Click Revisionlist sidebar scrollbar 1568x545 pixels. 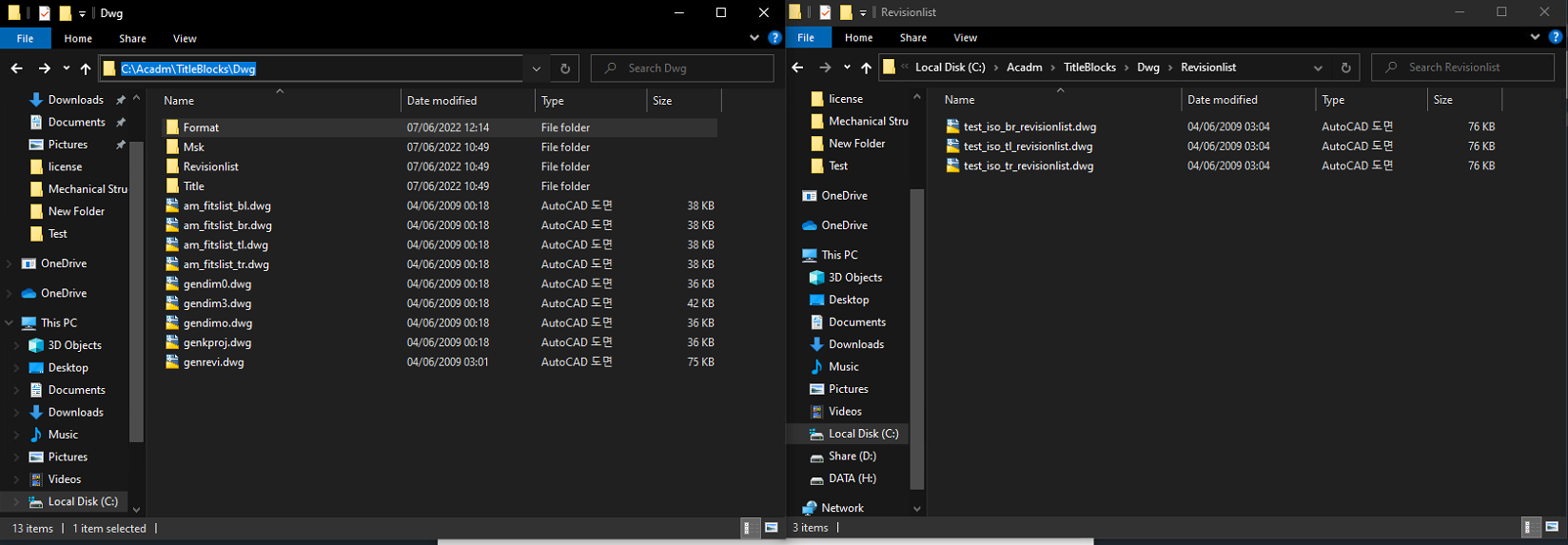click(x=917, y=339)
